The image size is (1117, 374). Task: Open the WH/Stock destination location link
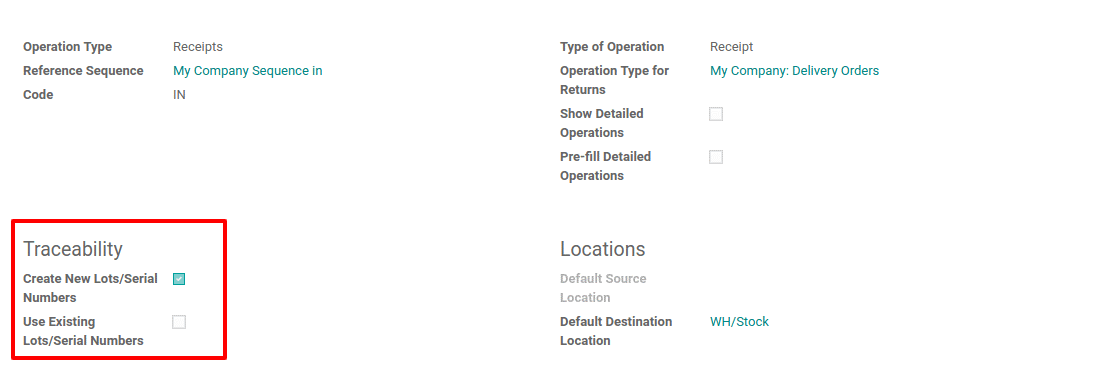pos(739,322)
